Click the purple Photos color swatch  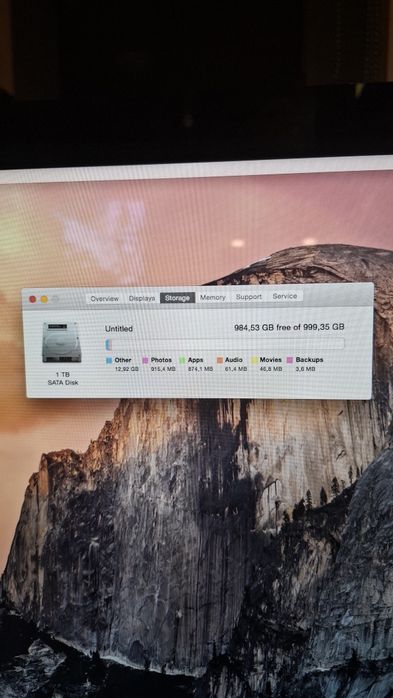click(145, 361)
